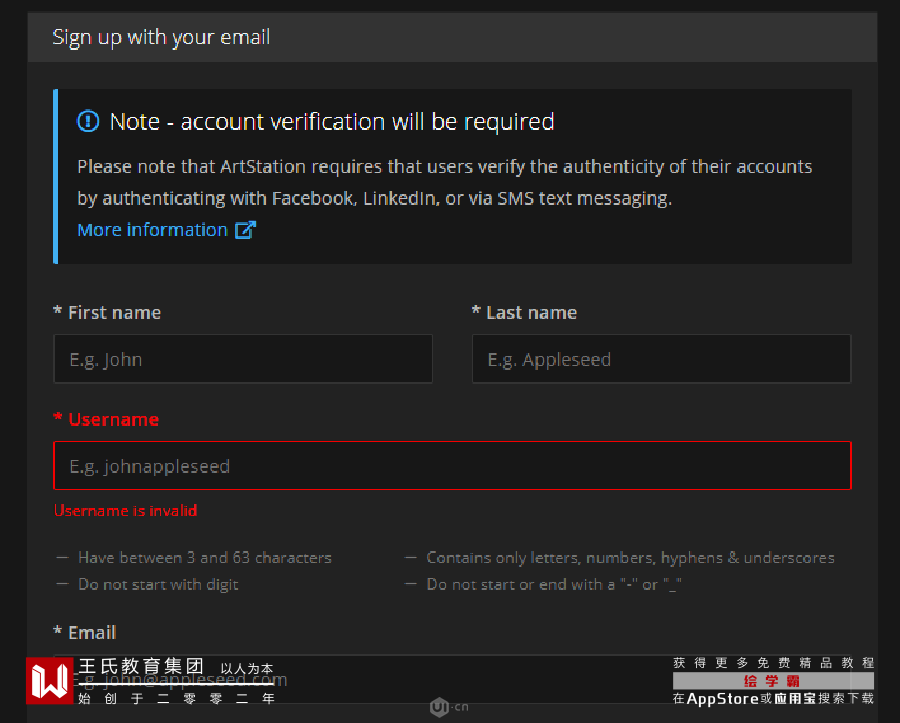Click the UI.cn logo at bottom center
This screenshot has width=900, height=723.
[x=448, y=707]
